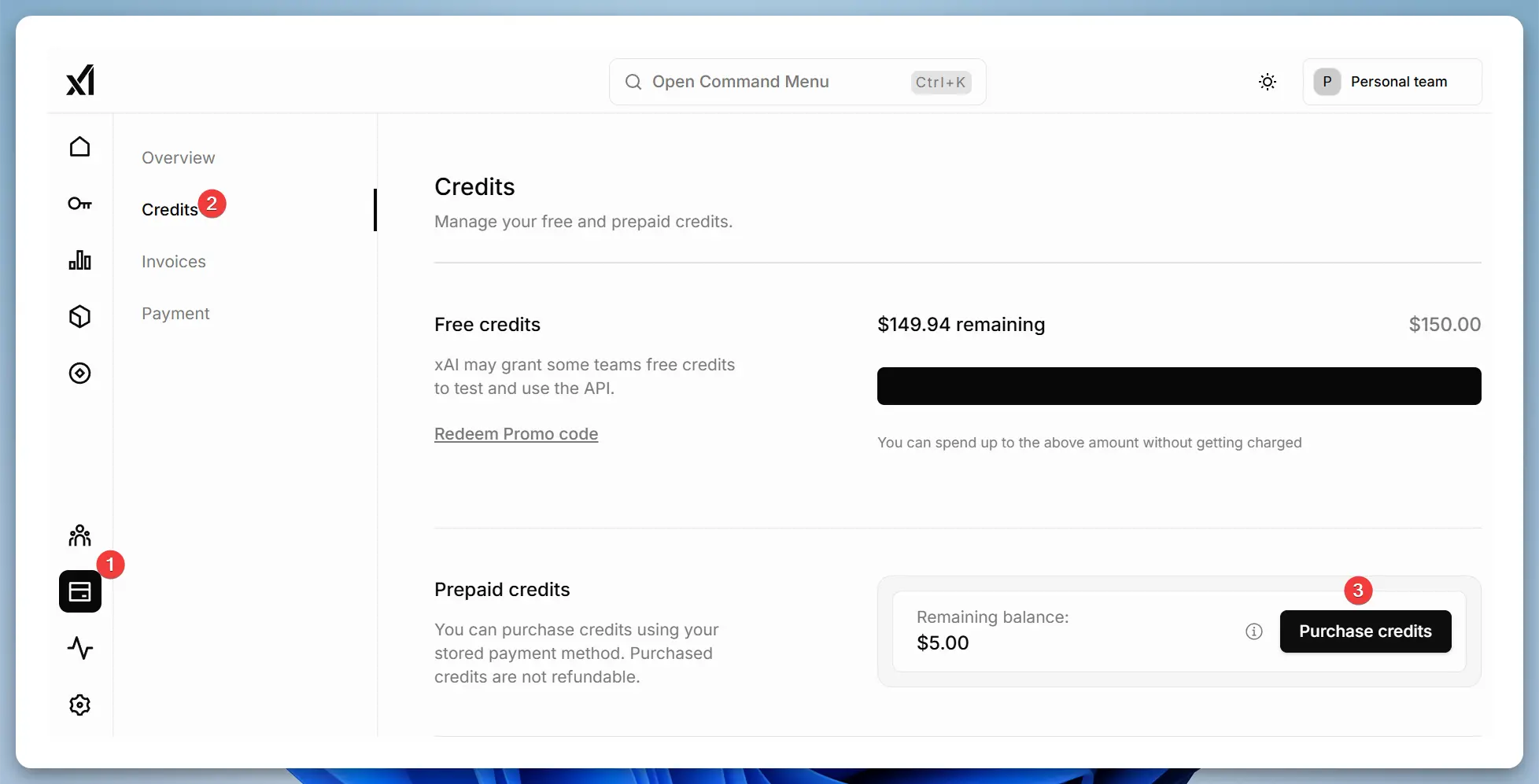
Task: Go to the Payment section
Action: 175,313
